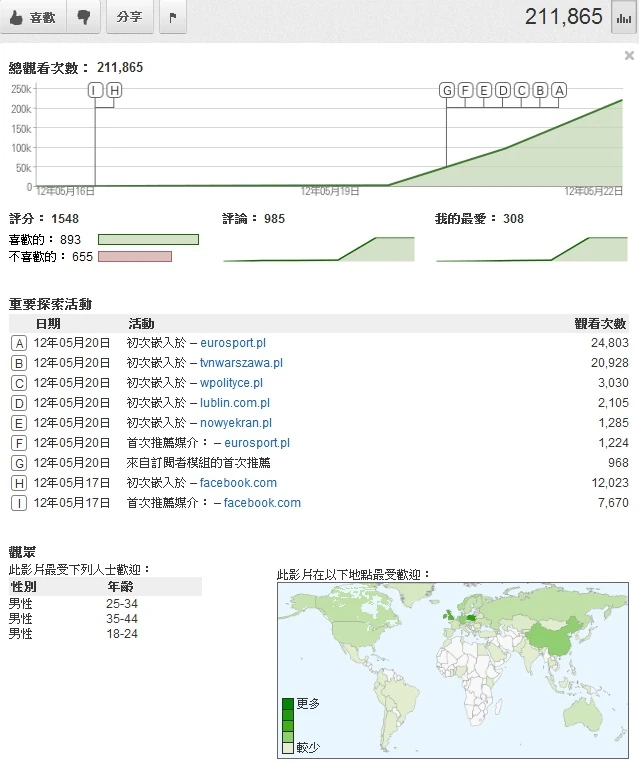Click the 觀看次數 column header
Image resolution: width=639 pixels, height=767 pixels.
(600, 324)
